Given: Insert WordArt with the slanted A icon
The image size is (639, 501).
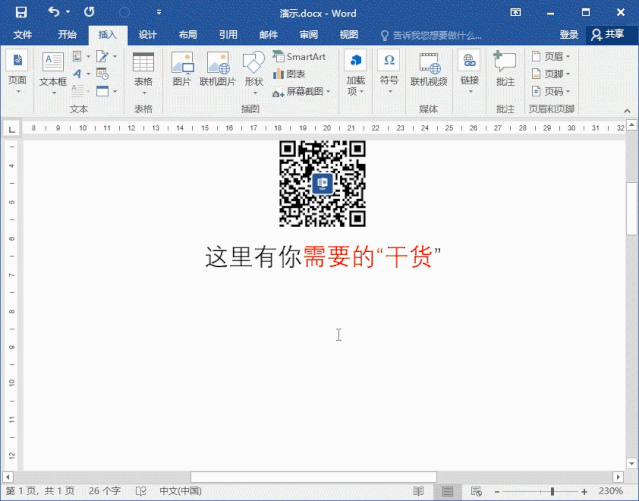Looking at the screenshot, I should [81, 74].
